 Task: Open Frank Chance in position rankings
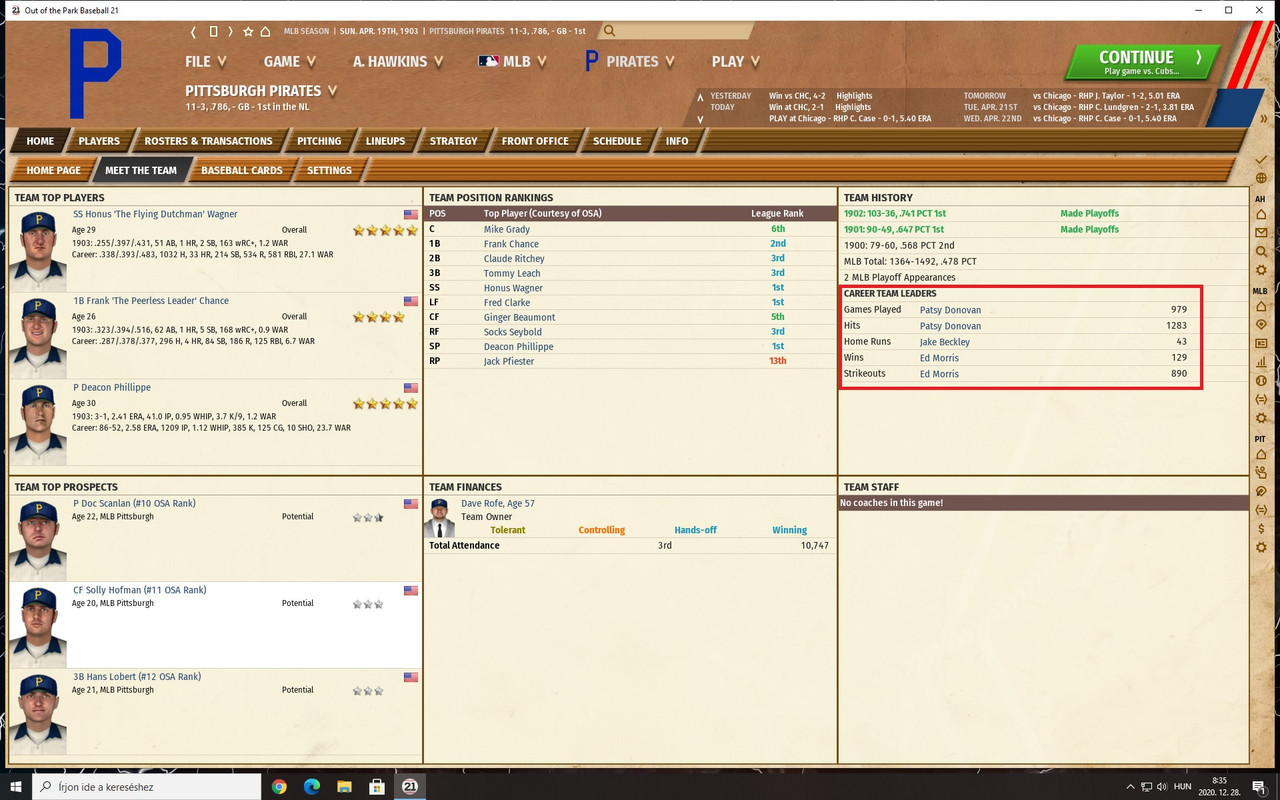pyautogui.click(x=511, y=244)
